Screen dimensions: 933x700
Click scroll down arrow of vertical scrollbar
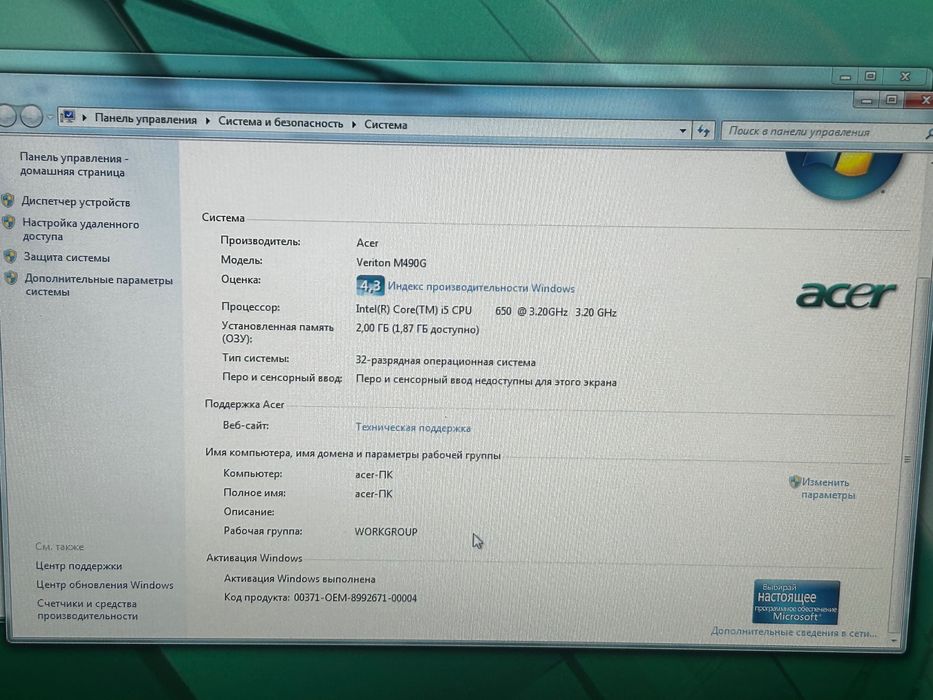click(x=894, y=641)
